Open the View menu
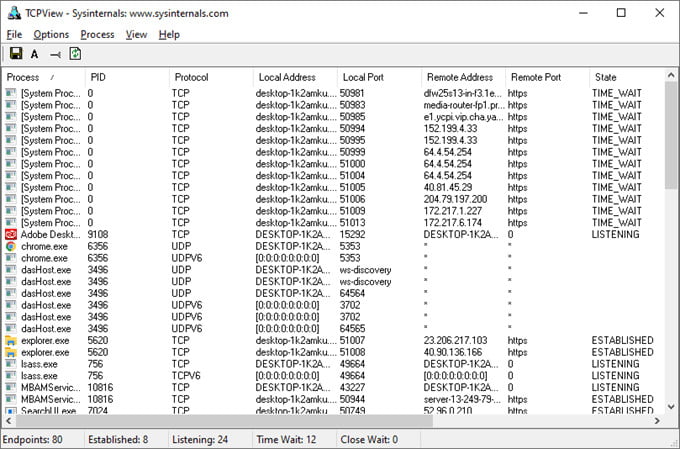The image size is (680, 449). (136, 35)
